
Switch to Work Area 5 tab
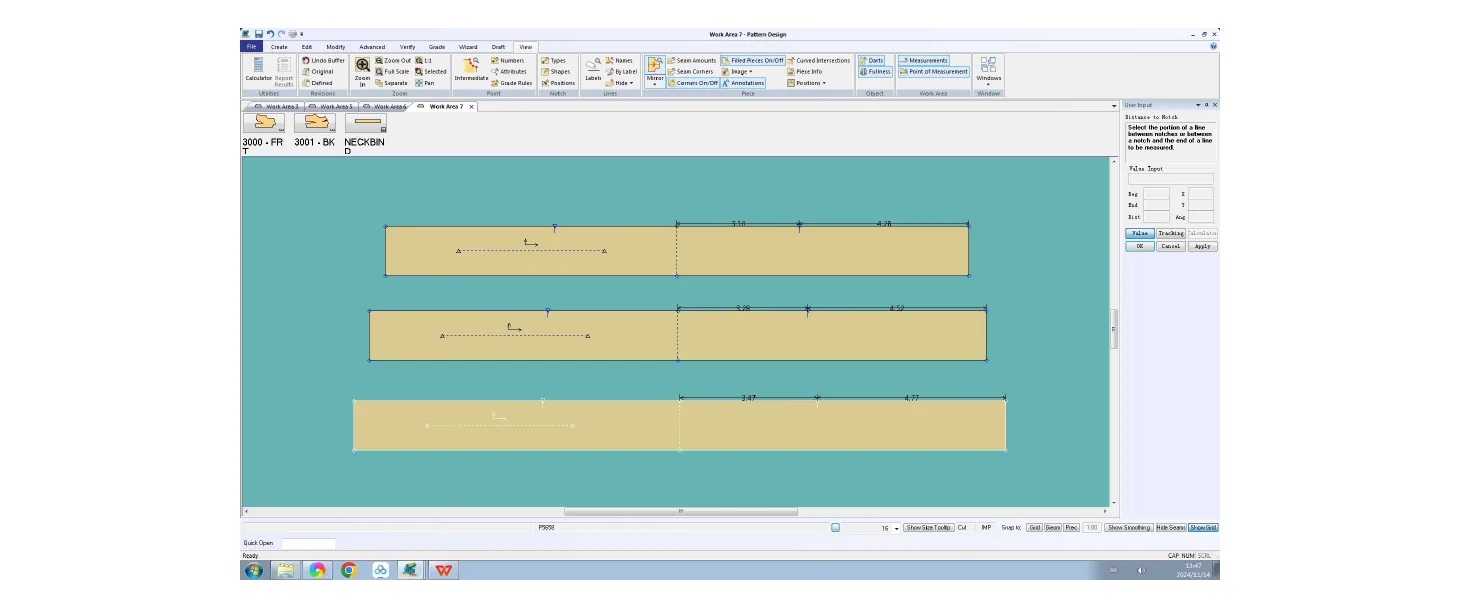pyautogui.click(x=333, y=106)
